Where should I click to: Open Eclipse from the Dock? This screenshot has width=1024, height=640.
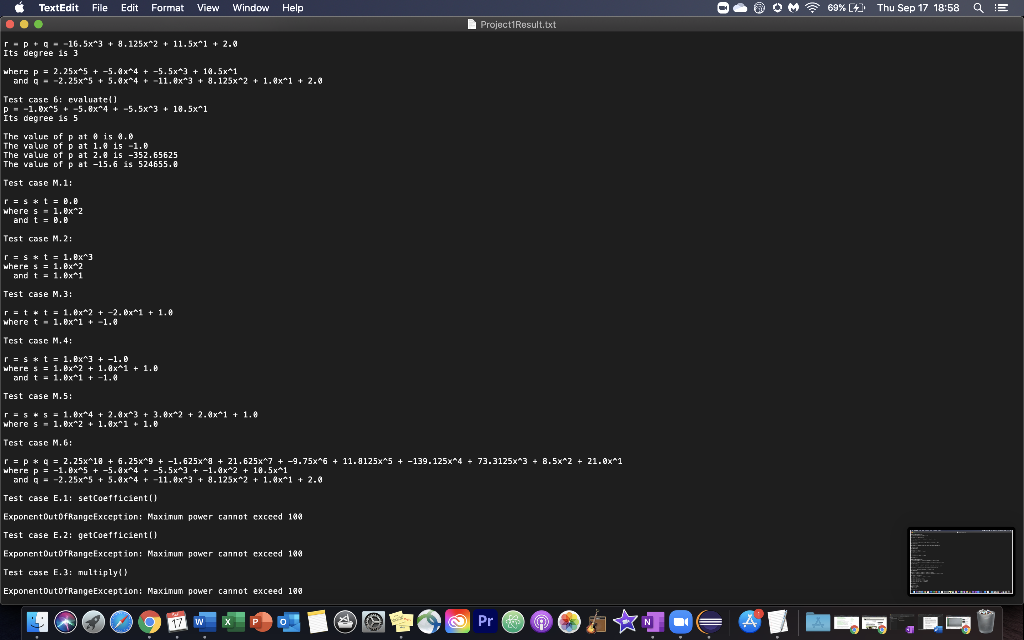tap(710, 621)
